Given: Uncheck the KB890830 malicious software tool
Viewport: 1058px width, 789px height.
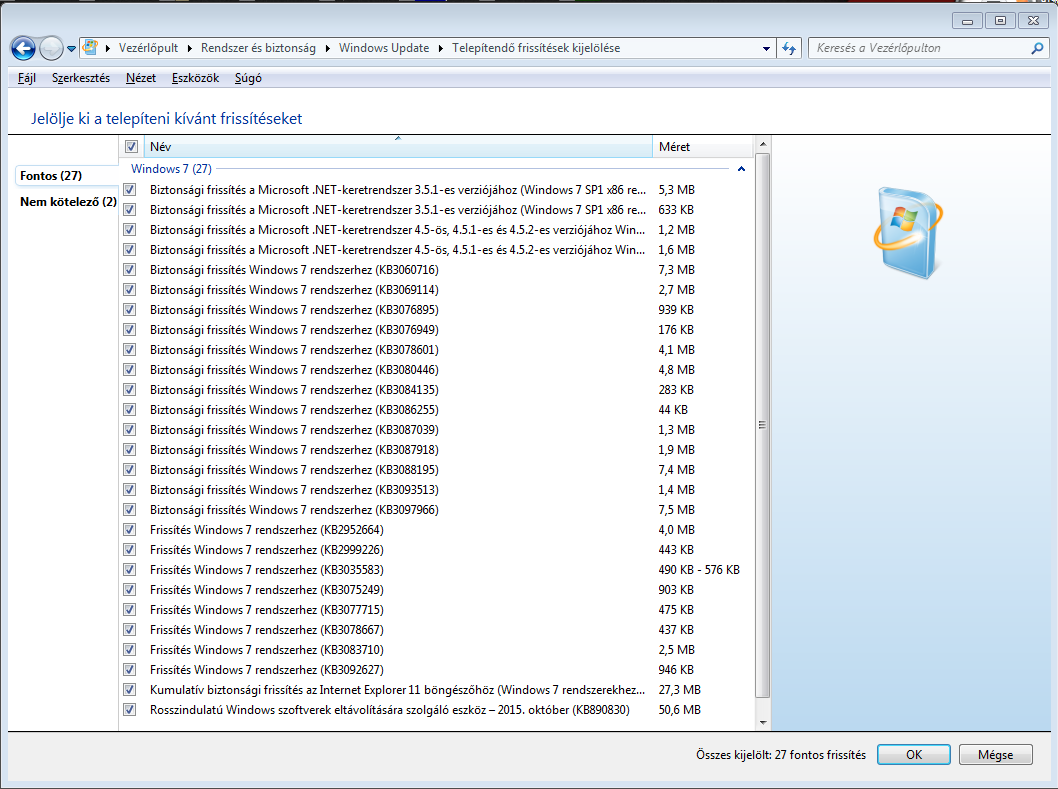Looking at the screenshot, I should pyautogui.click(x=130, y=710).
